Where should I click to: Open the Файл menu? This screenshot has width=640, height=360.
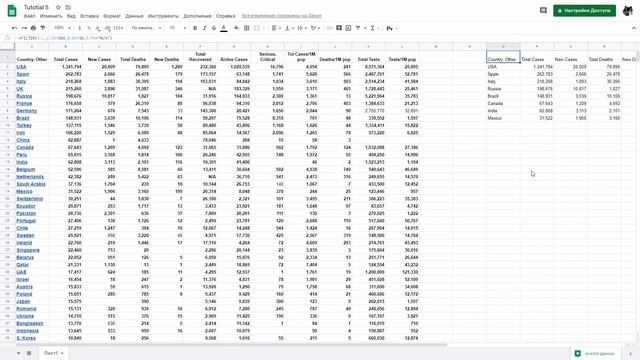[29, 16]
